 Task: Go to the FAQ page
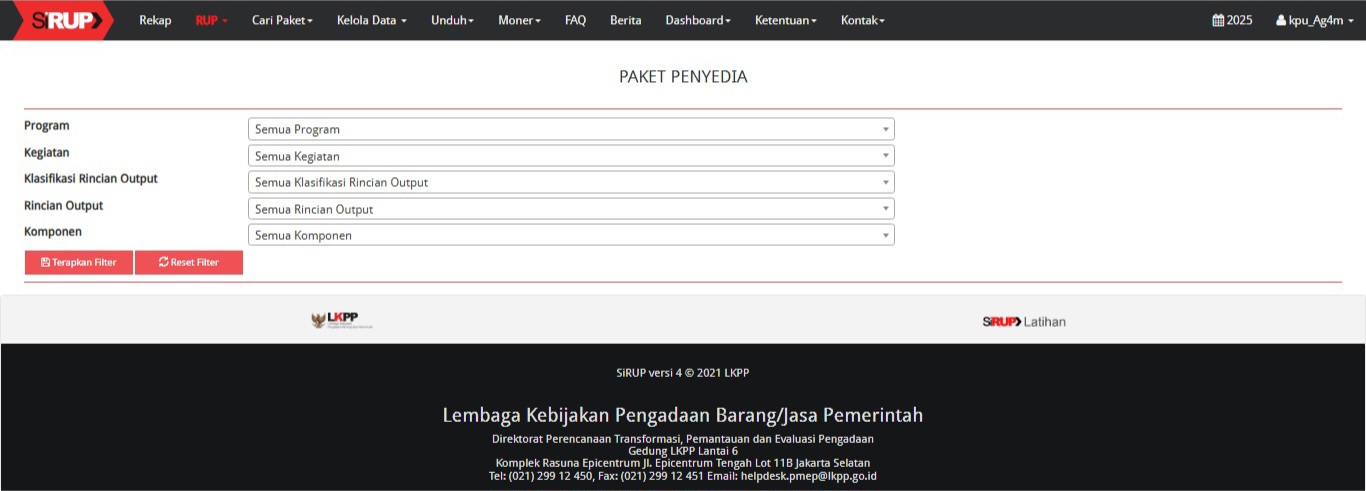(575, 20)
